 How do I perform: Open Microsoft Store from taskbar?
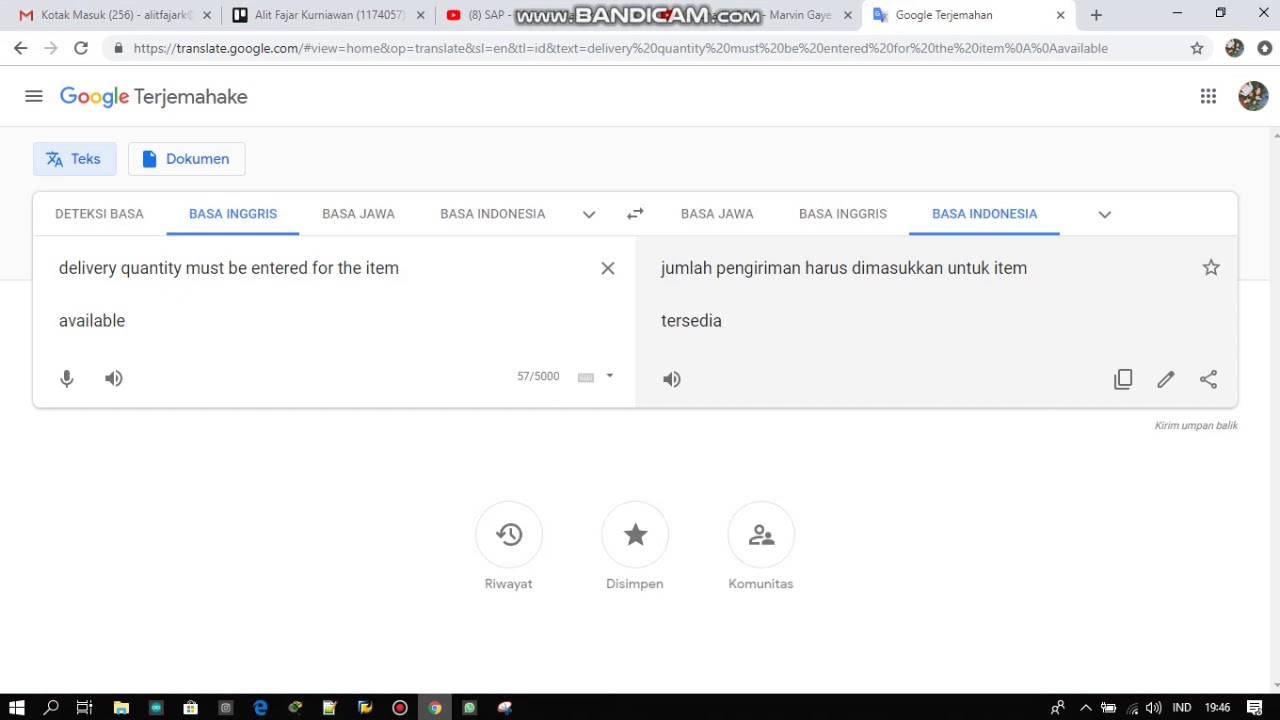(x=190, y=708)
